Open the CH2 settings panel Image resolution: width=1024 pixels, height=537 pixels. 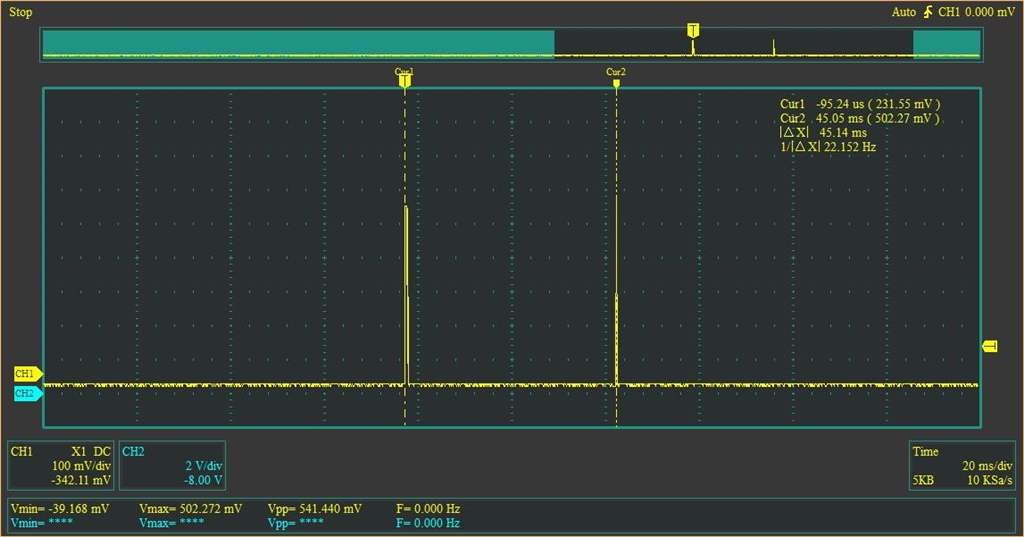click(172, 465)
